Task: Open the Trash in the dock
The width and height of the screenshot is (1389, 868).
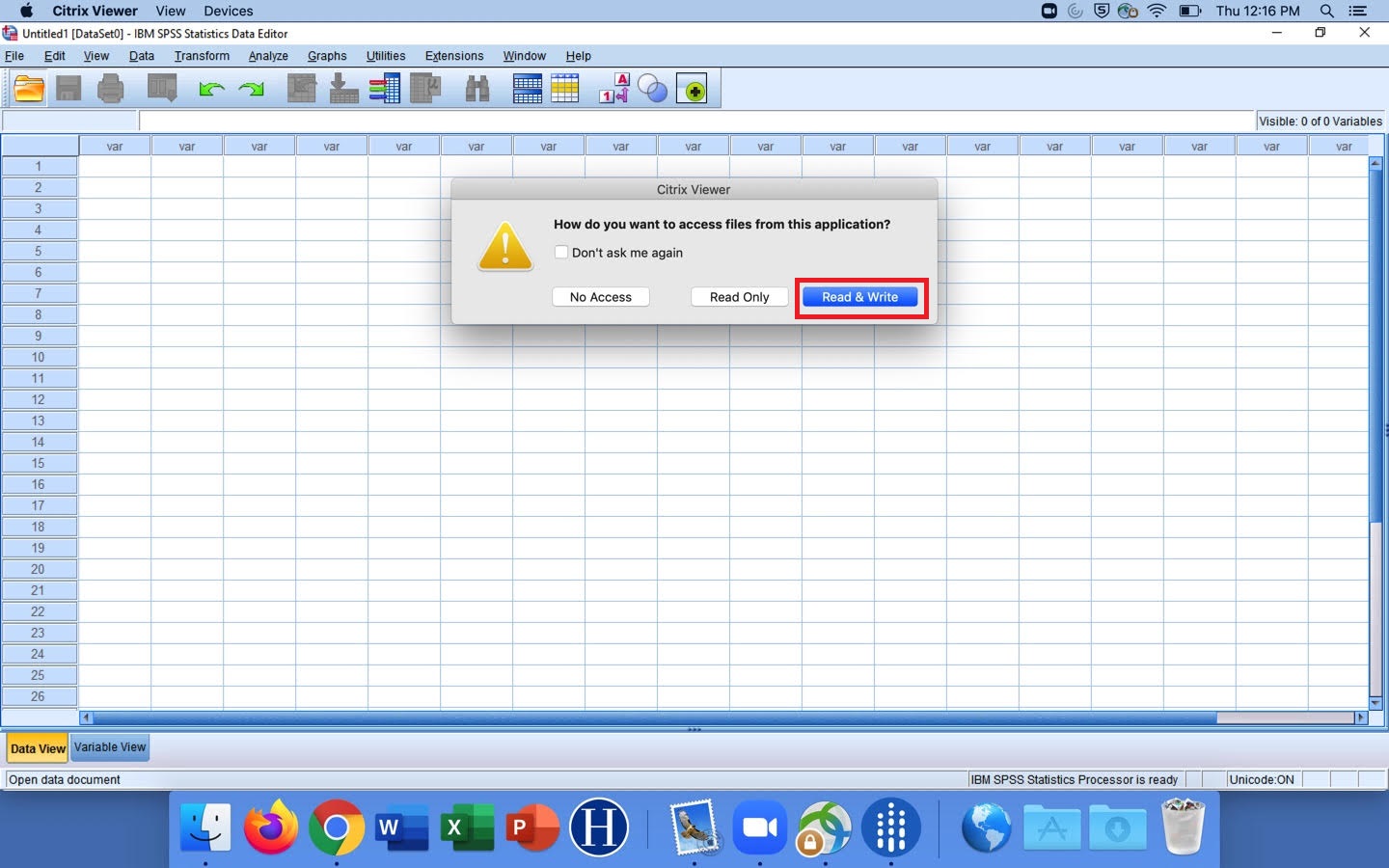Action: (1183, 827)
